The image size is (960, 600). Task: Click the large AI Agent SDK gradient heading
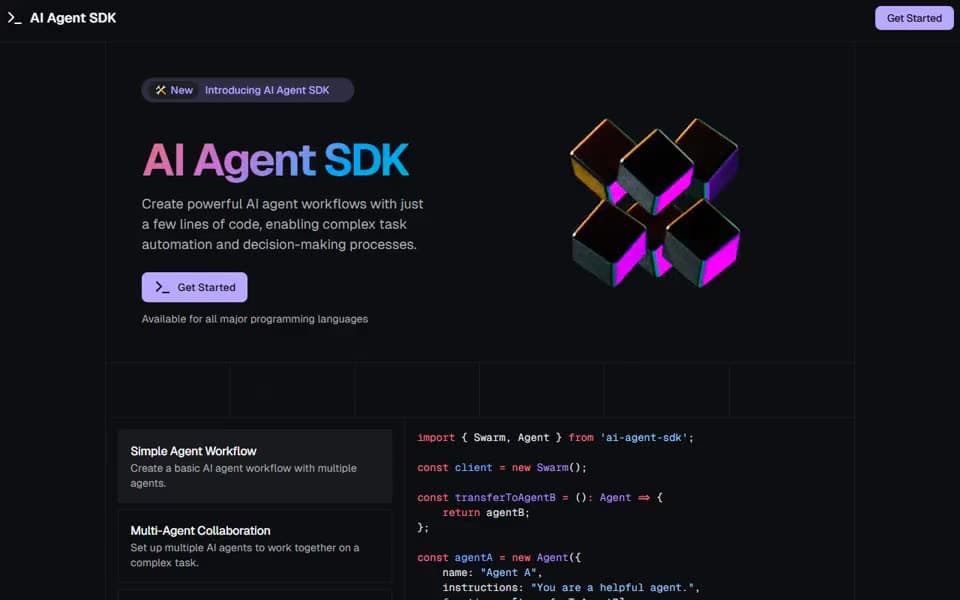click(x=276, y=160)
